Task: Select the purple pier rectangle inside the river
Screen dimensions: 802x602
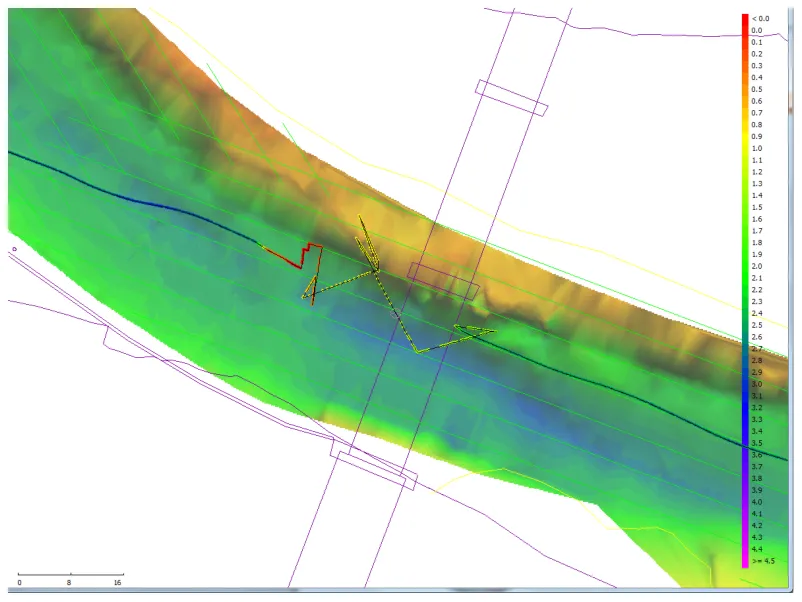Action: (443, 281)
